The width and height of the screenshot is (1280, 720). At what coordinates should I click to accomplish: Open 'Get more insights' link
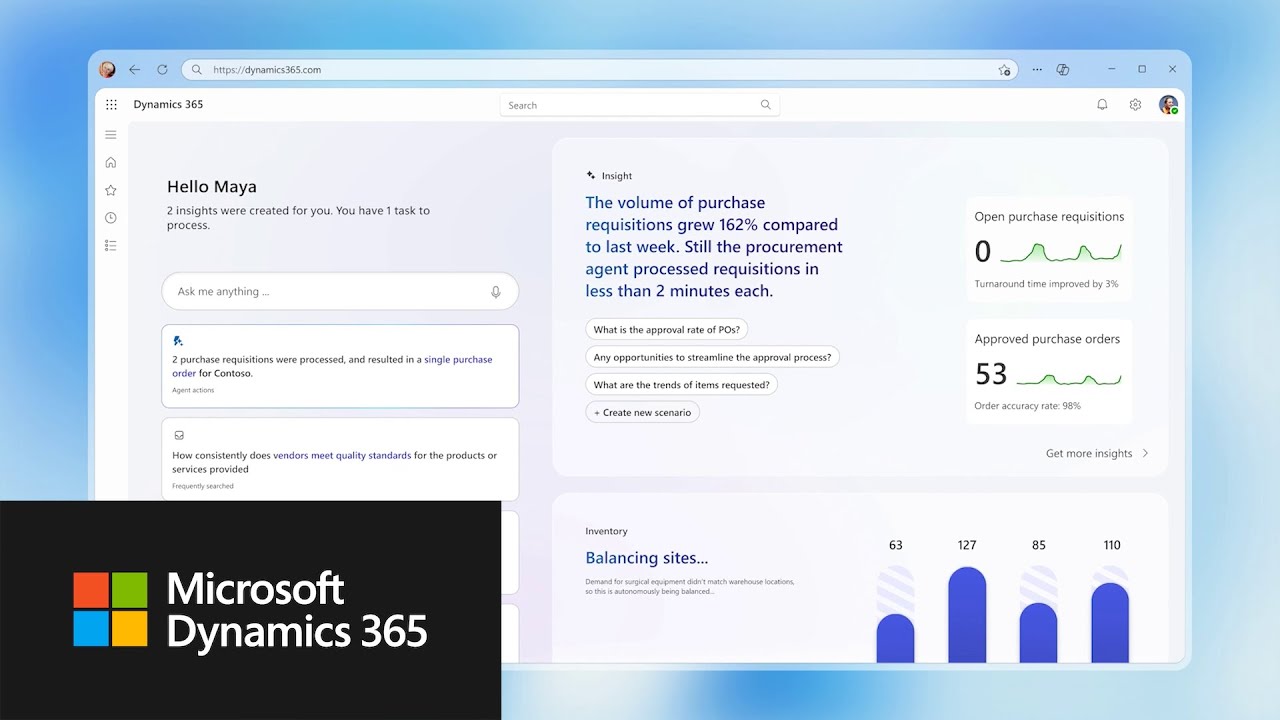point(1089,453)
